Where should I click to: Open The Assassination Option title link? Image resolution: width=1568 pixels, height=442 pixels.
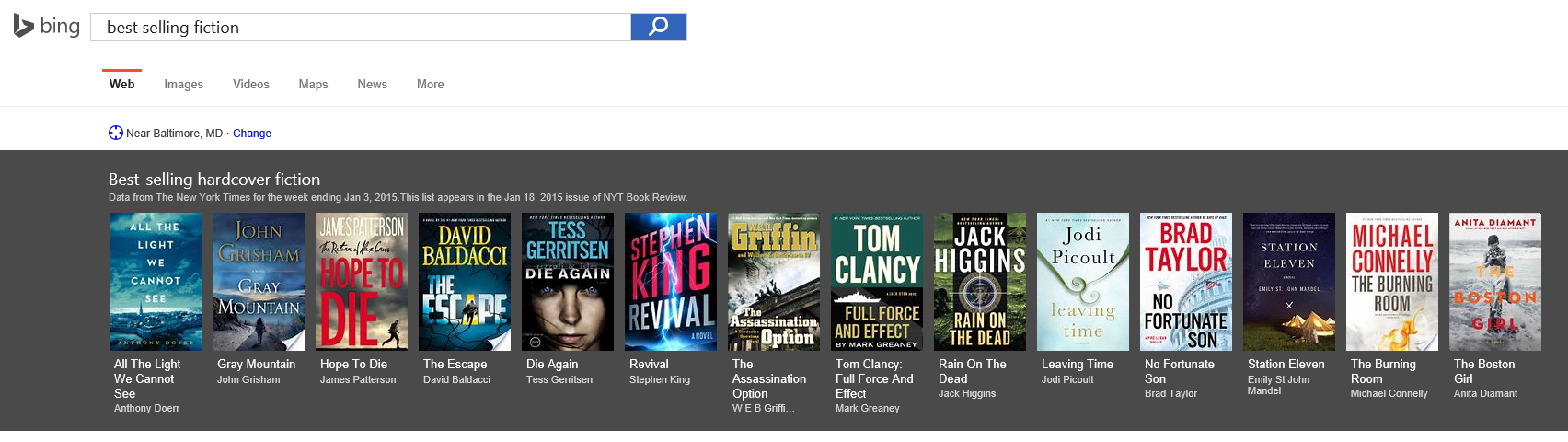coord(768,378)
